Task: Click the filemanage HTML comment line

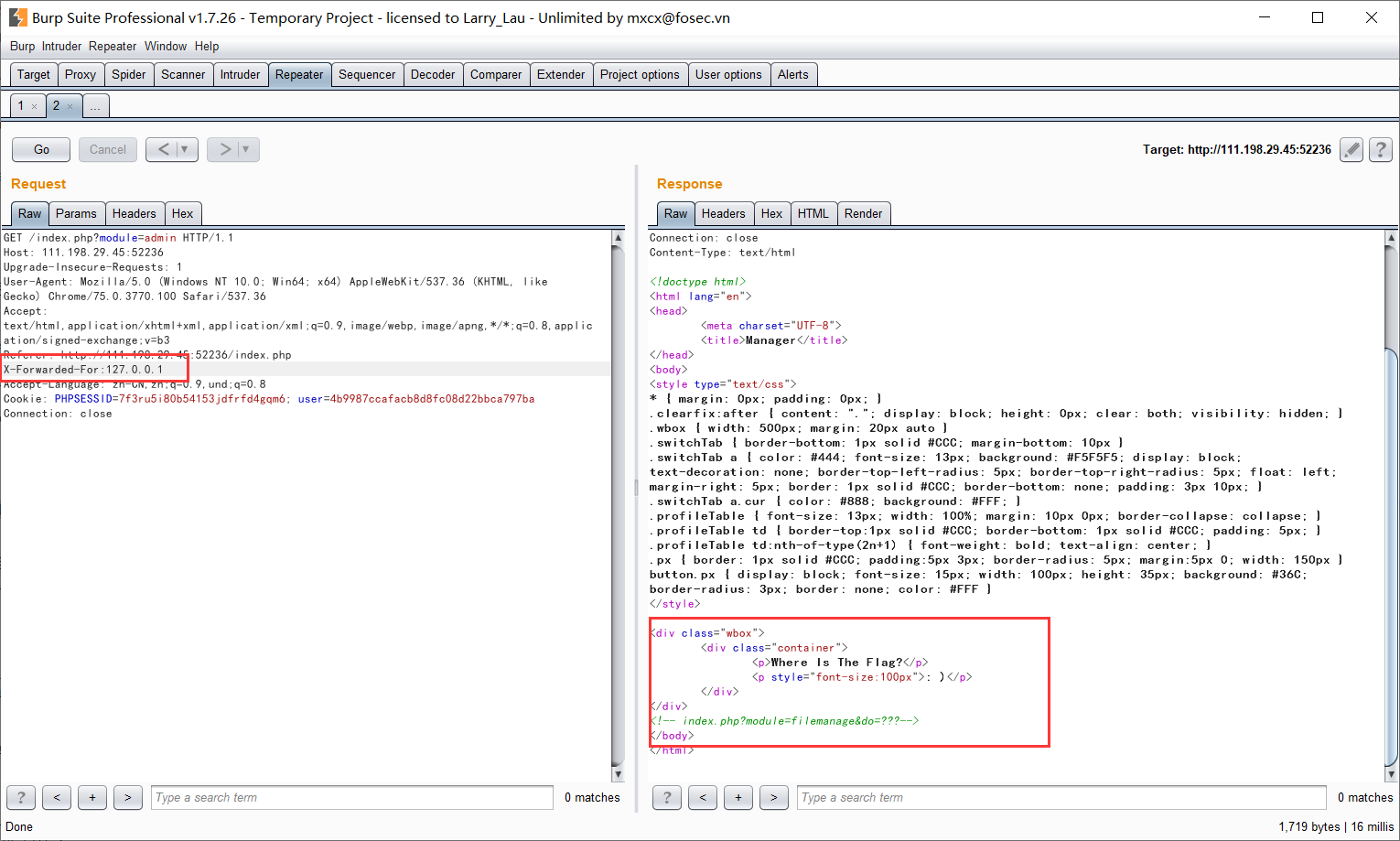Action: point(784,721)
